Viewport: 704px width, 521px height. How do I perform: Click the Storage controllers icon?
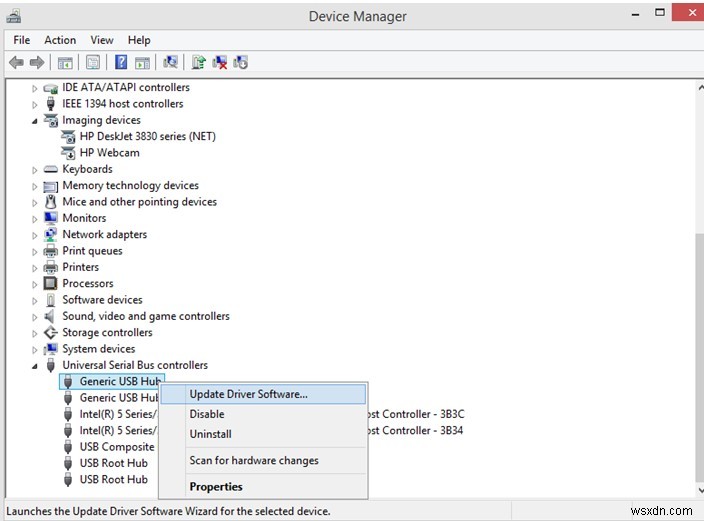pos(50,333)
